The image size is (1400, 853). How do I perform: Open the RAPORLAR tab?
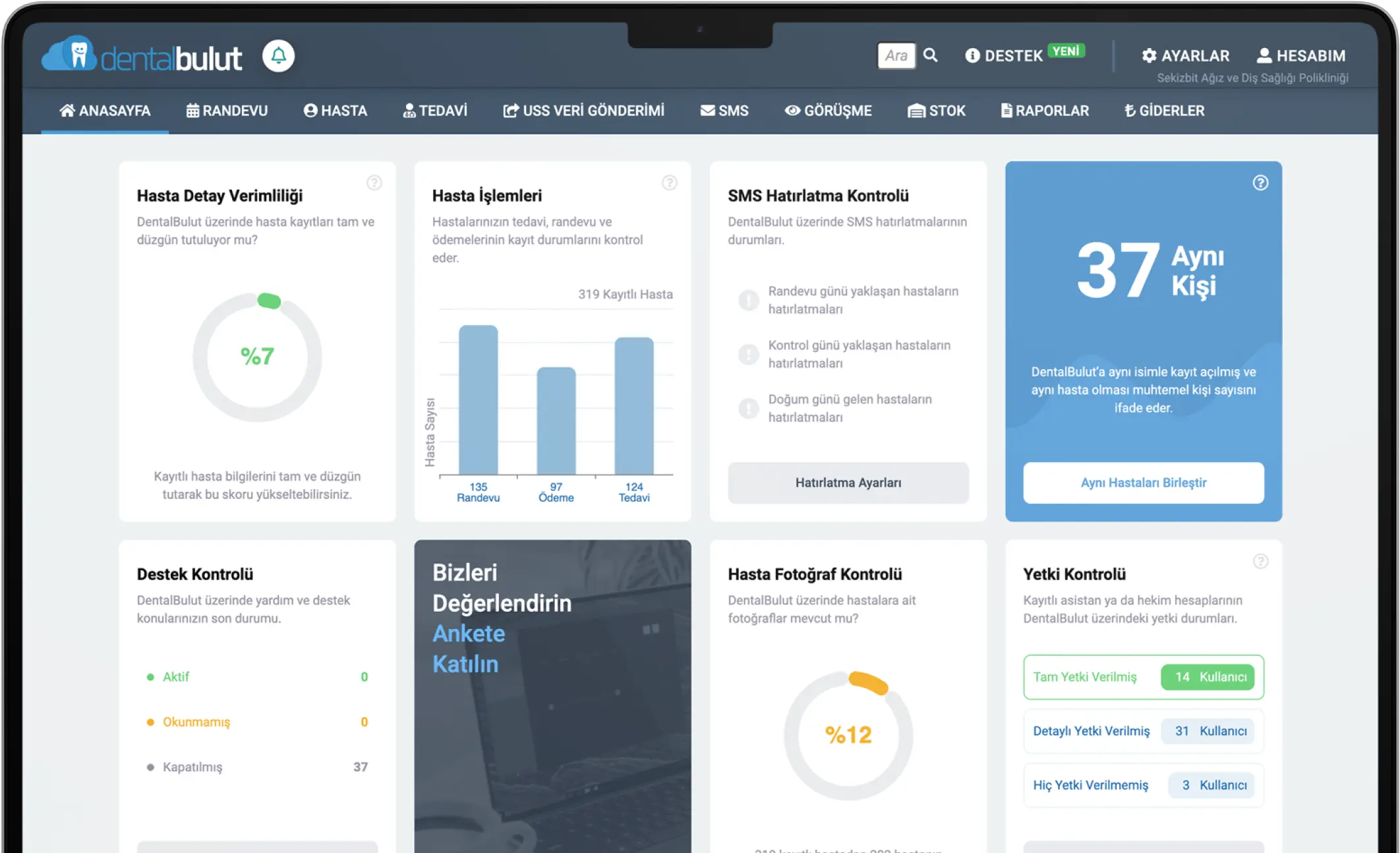[x=1044, y=111]
